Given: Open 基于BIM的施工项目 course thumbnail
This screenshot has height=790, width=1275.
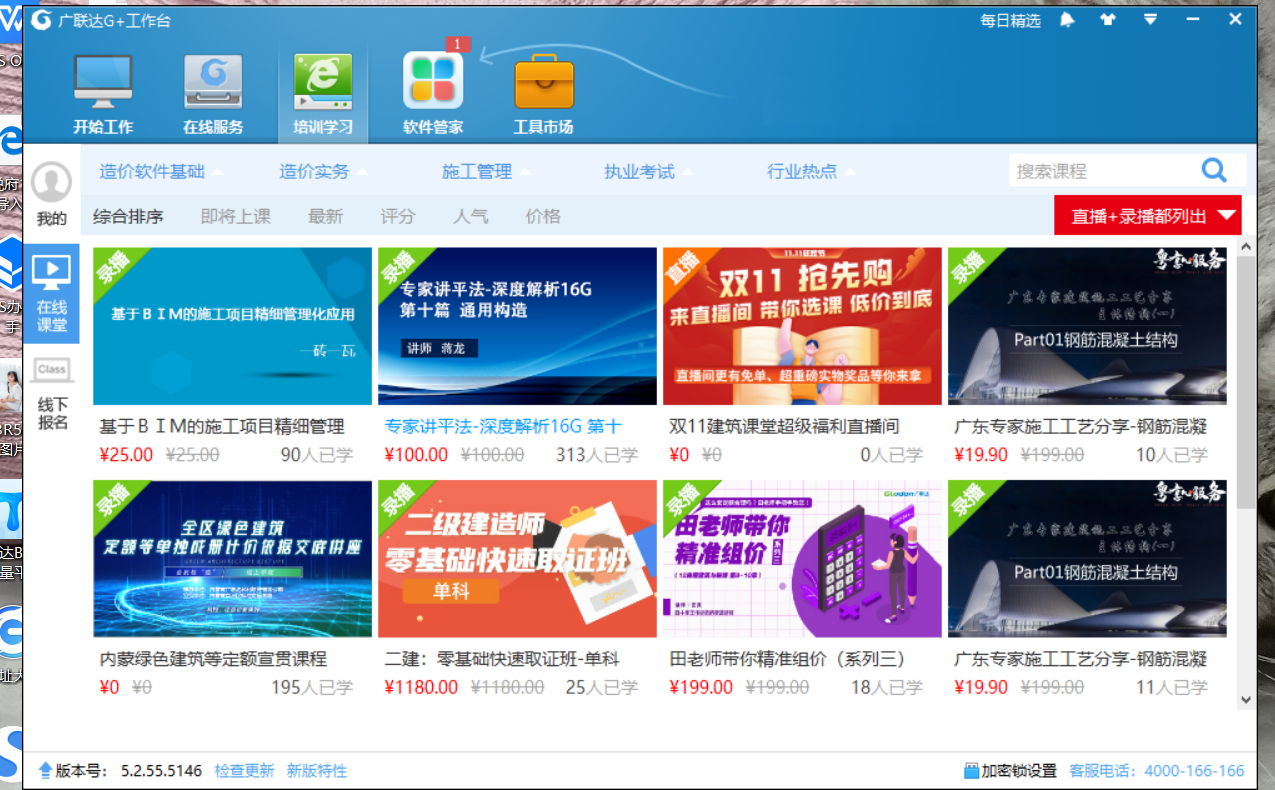Looking at the screenshot, I should pyautogui.click(x=232, y=326).
